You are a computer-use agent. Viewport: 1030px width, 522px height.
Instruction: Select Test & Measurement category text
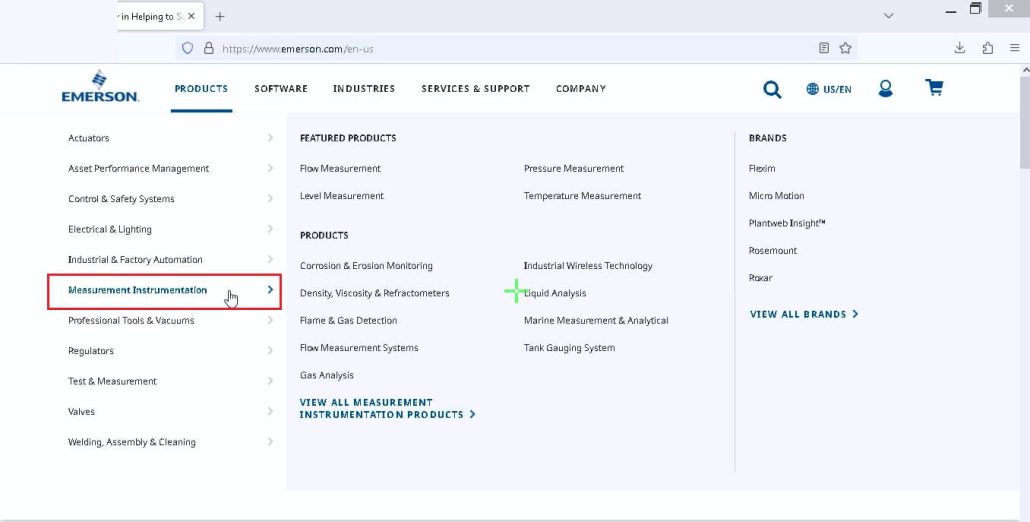coord(112,381)
